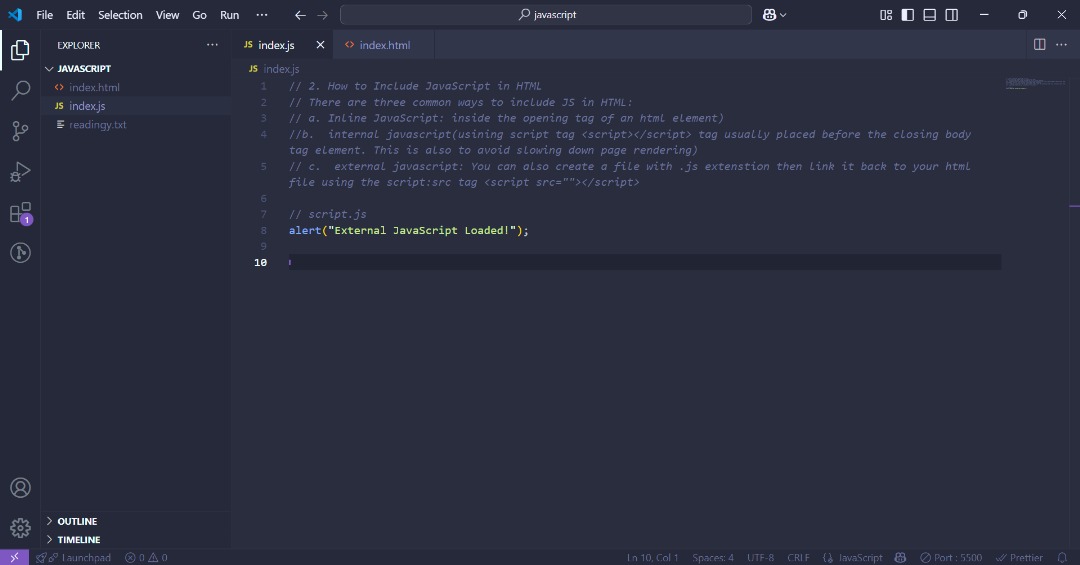
Task: Change the UTF-8 encoding setting
Action: click(x=760, y=557)
